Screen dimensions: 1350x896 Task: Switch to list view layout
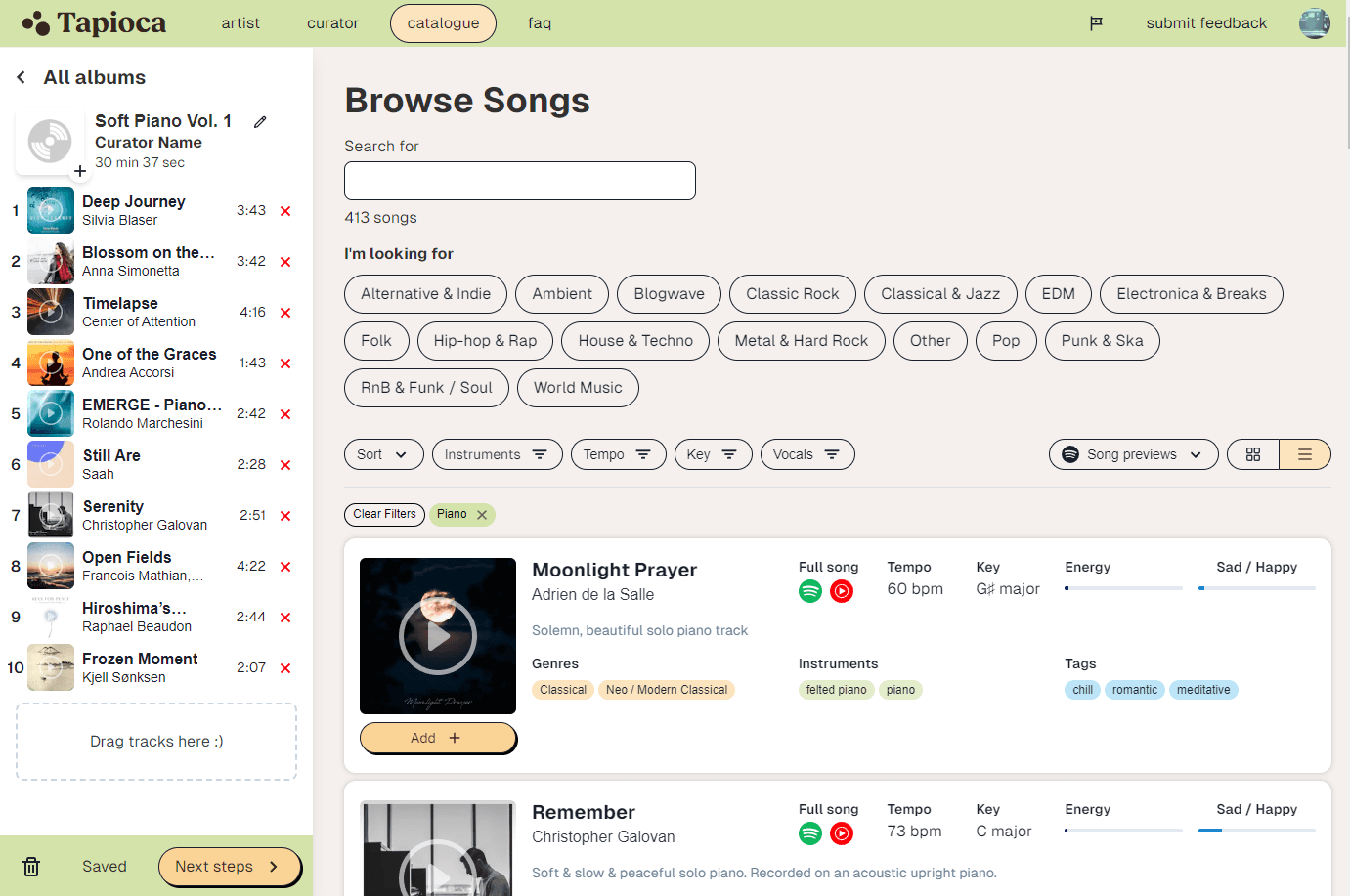click(1305, 454)
